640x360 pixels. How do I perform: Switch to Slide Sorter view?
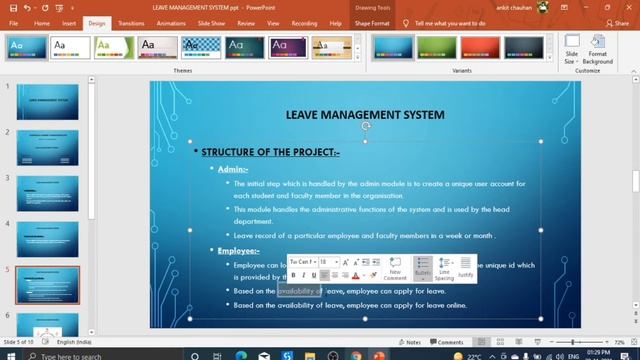click(x=500, y=342)
